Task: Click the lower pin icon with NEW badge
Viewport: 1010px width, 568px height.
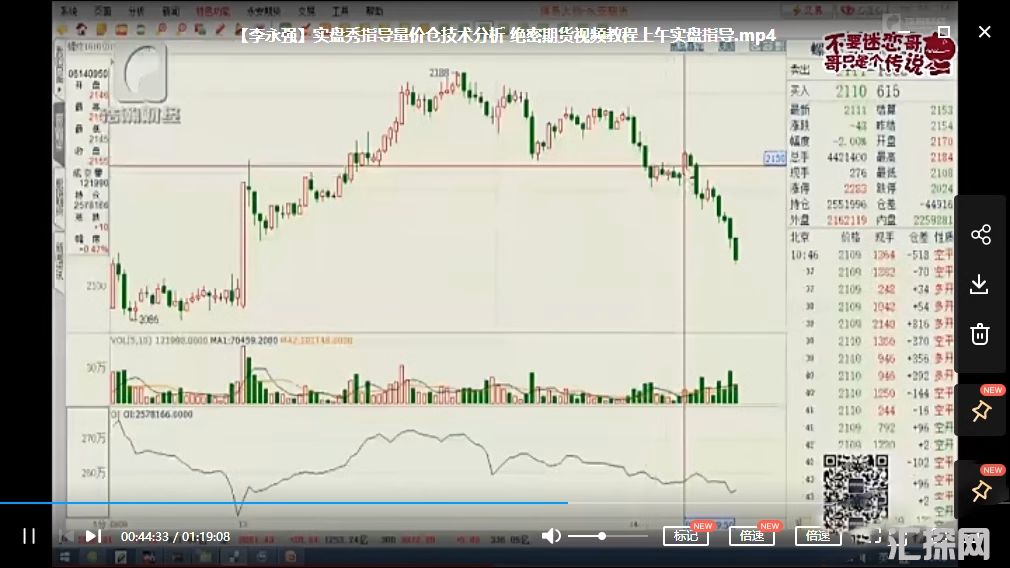Action: pos(981,490)
